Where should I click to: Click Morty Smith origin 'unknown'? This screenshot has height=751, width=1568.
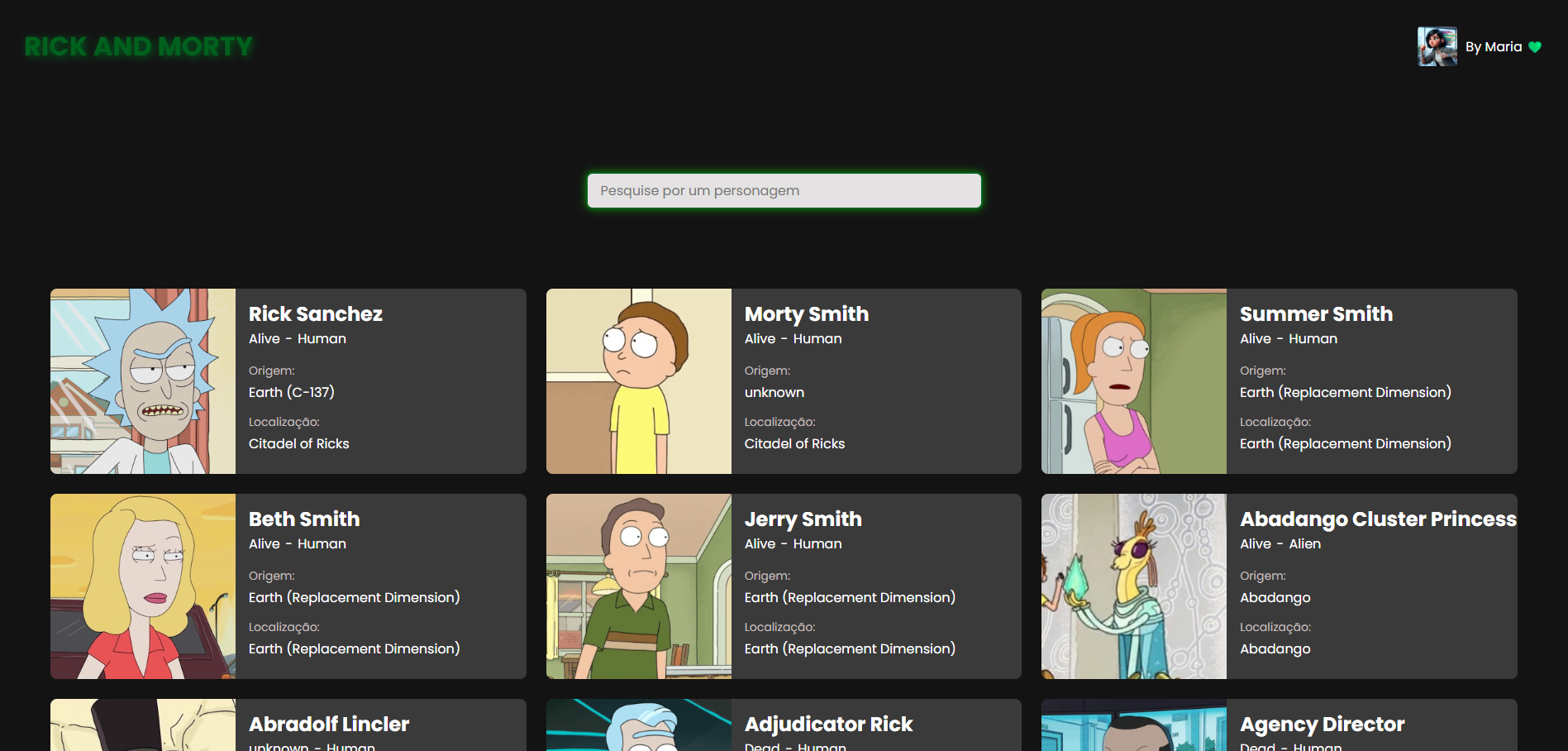click(774, 392)
